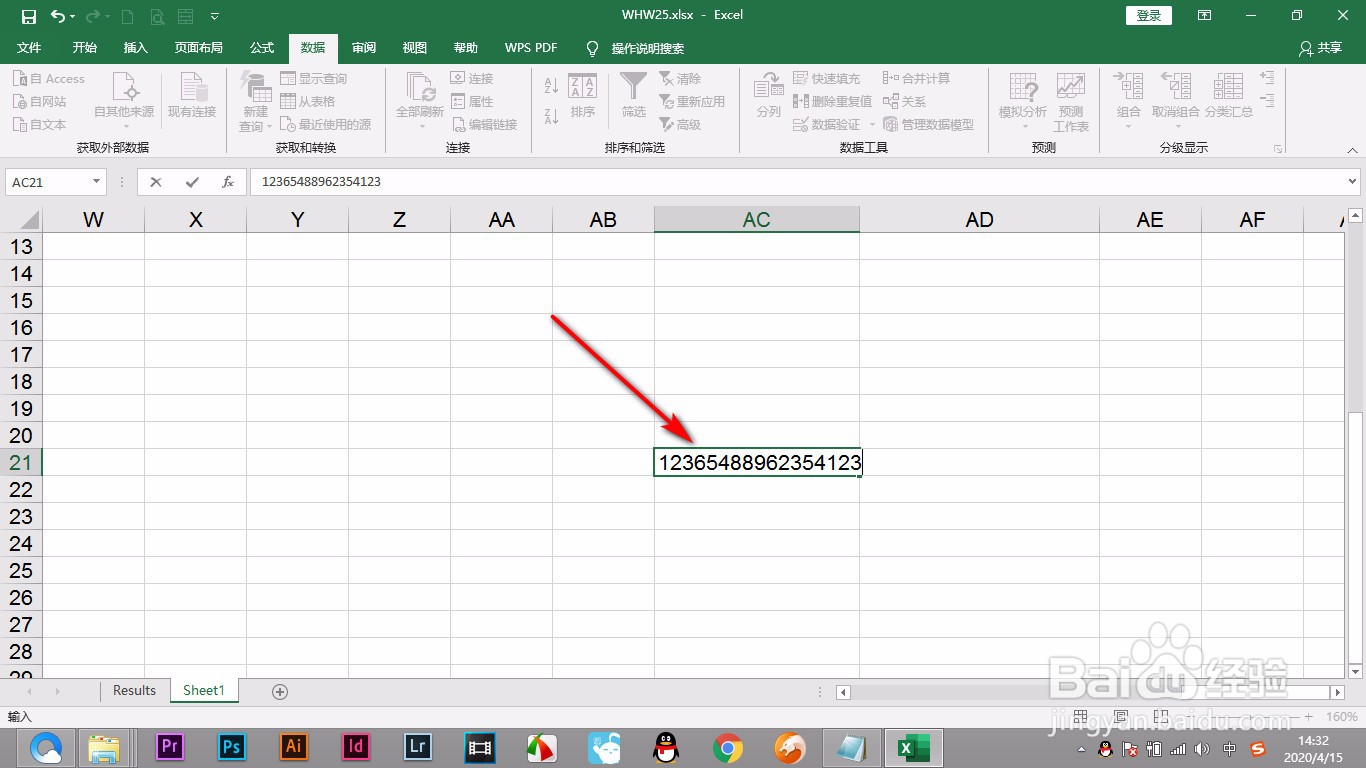Screen dimensions: 1366x768
Task: Click Forecast Sheet (预测工作表)
Action: tap(1071, 102)
